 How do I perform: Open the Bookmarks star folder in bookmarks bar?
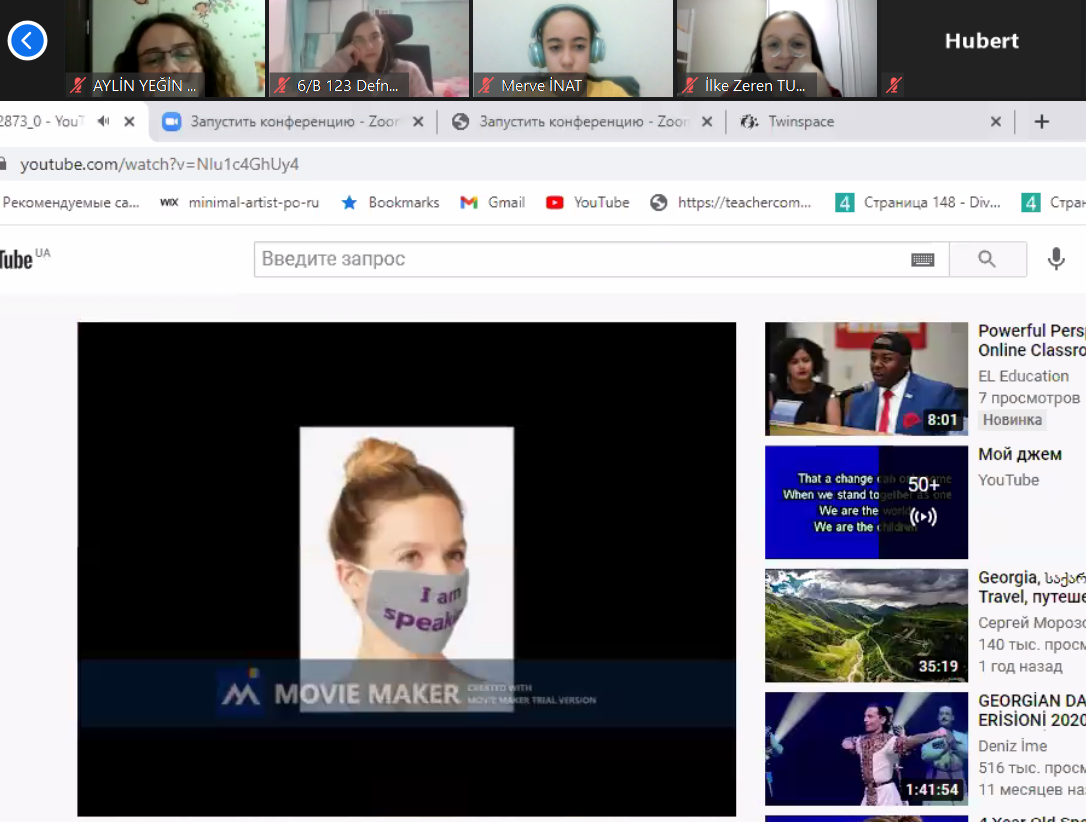391,202
